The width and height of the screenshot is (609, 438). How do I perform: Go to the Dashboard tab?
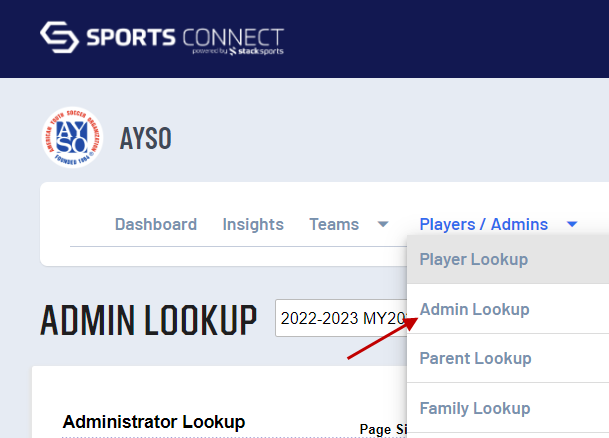coord(156,224)
